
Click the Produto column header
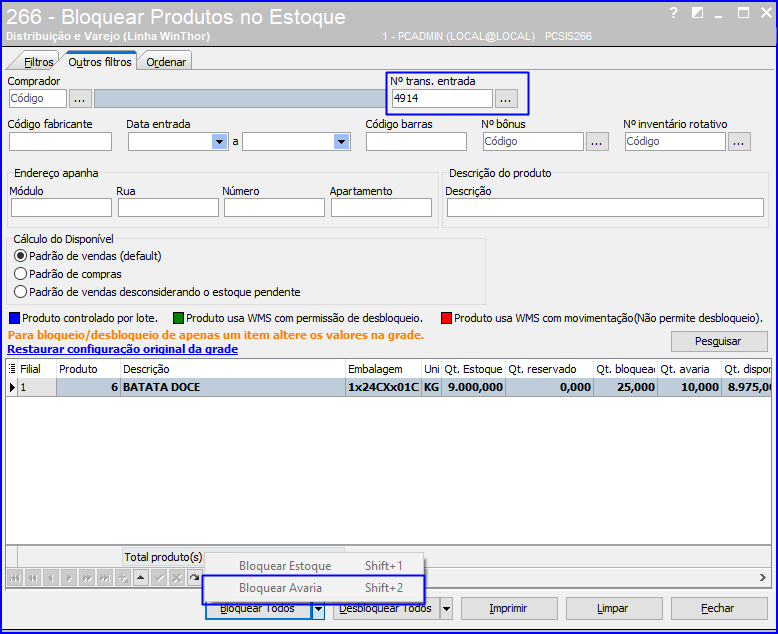pyautogui.click(x=88, y=369)
